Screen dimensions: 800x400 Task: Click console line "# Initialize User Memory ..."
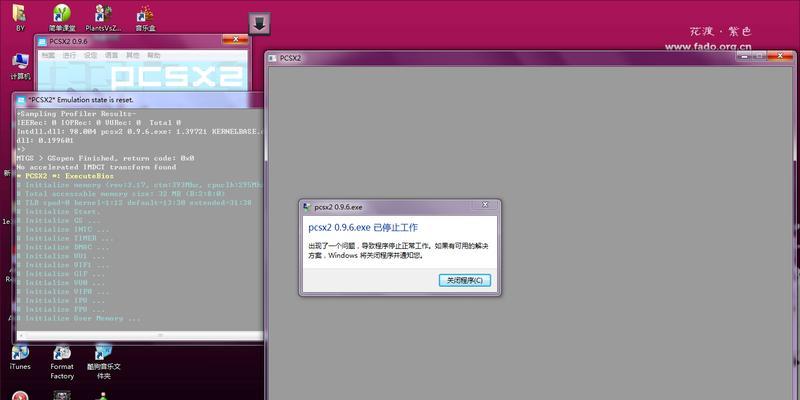coord(79,318)
